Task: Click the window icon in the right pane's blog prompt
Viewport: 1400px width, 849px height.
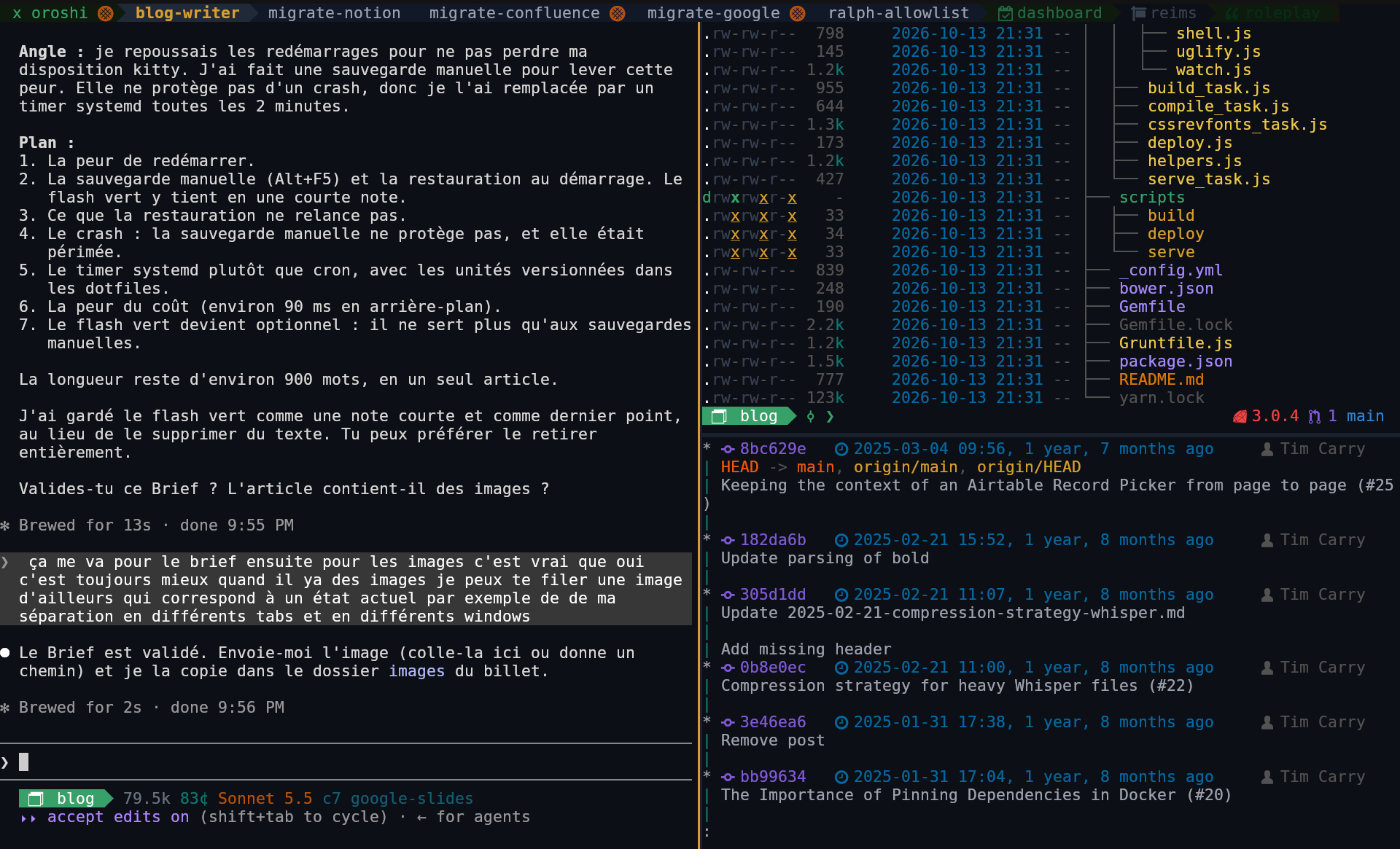Action: tap(720, 416)
